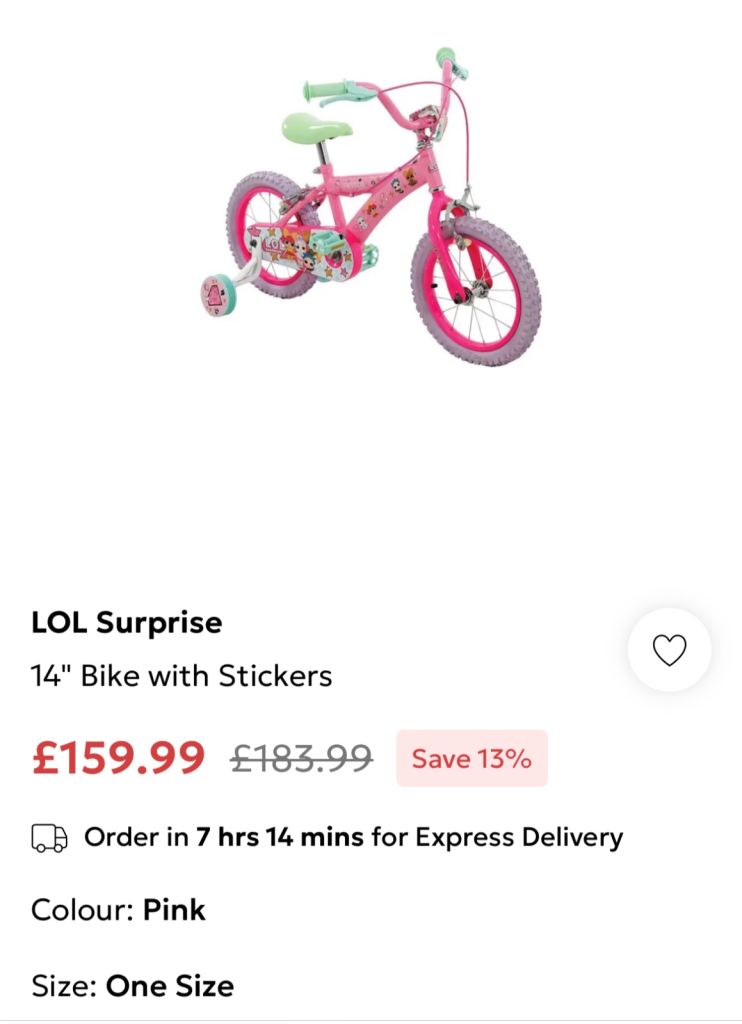742x1024 pixels.
Task: Click the One Size value
Action: pos(170,986)
